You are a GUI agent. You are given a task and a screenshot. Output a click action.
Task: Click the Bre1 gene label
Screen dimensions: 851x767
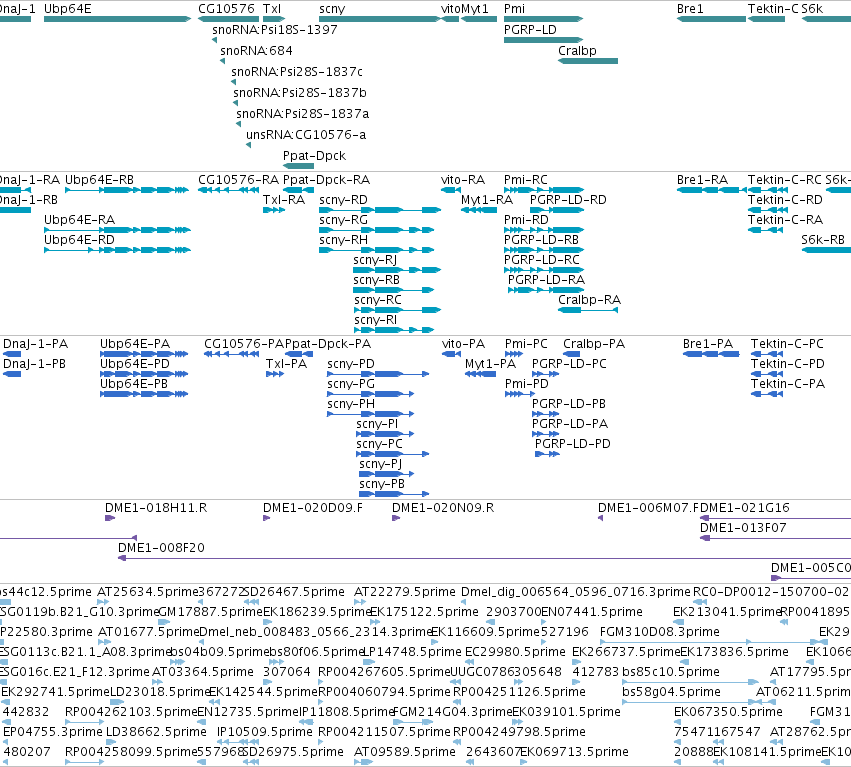(690, 9)
